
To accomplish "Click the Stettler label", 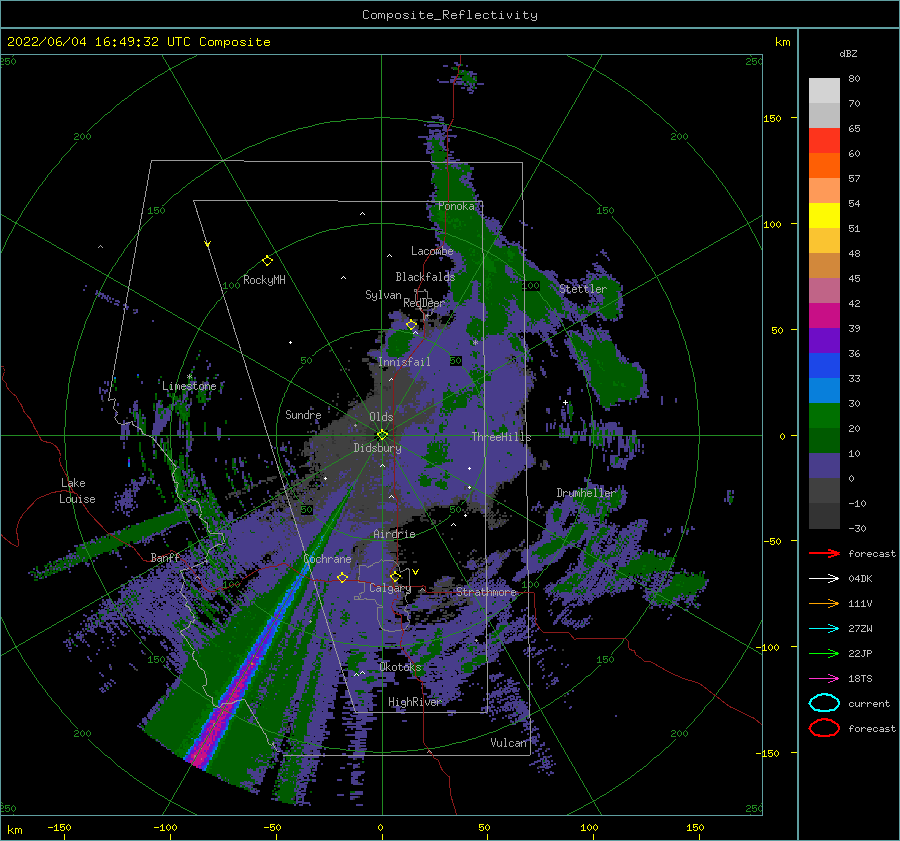I will pyautogui.click(x=583, y=289).
